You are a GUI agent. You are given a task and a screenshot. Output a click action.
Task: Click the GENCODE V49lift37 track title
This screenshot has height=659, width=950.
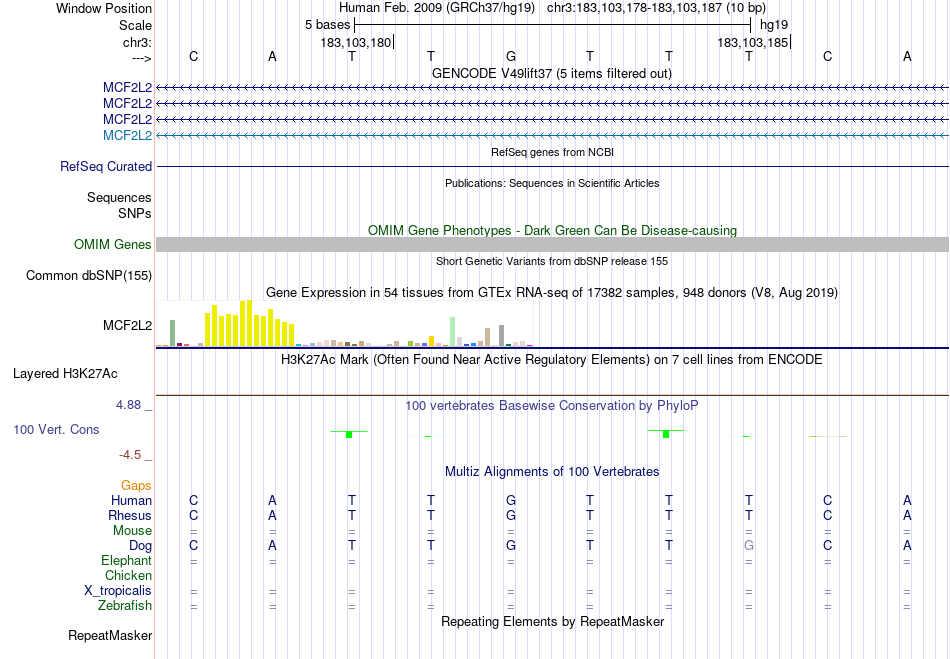pos(552,73)
